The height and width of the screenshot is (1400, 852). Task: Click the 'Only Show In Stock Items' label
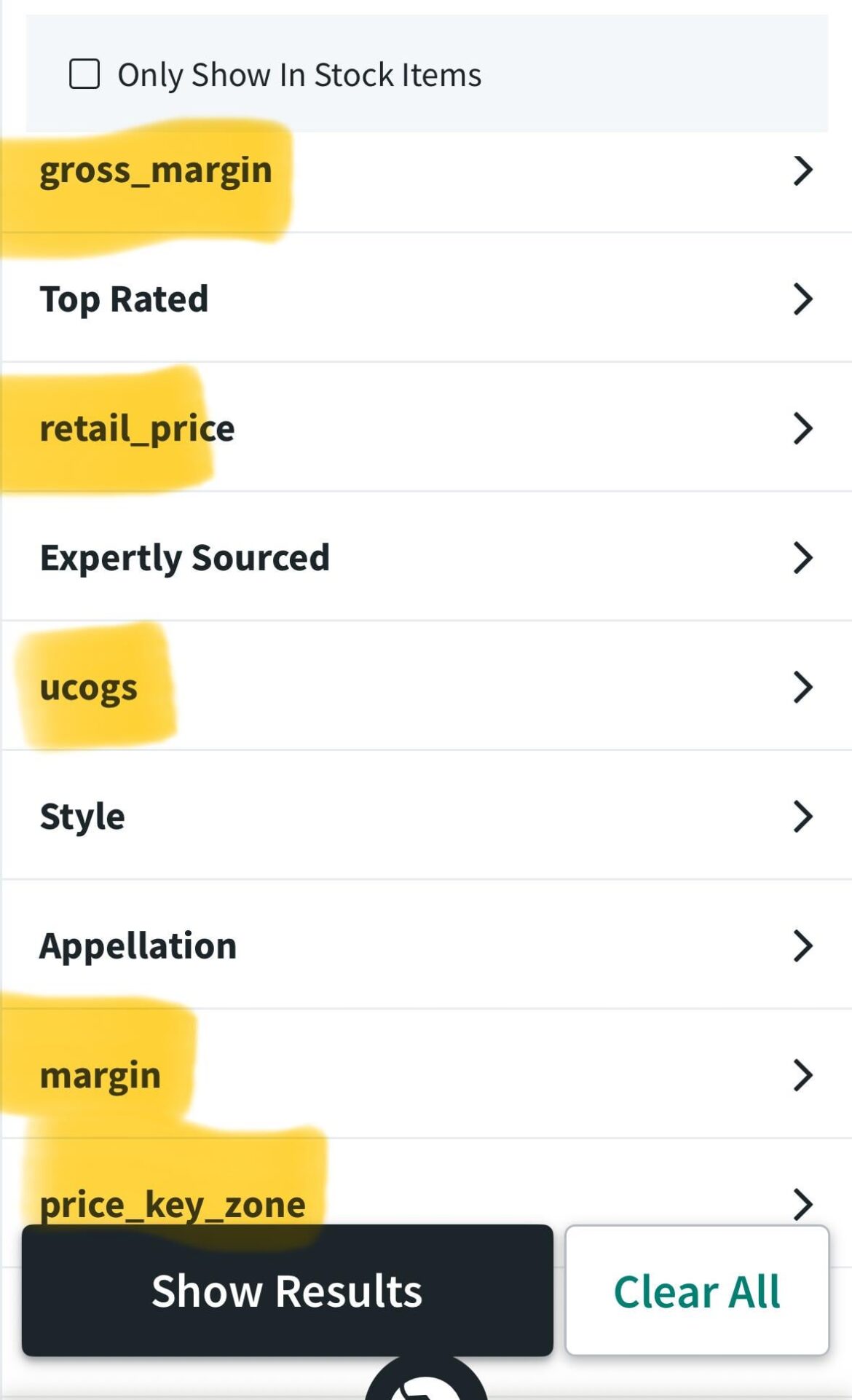299,75
